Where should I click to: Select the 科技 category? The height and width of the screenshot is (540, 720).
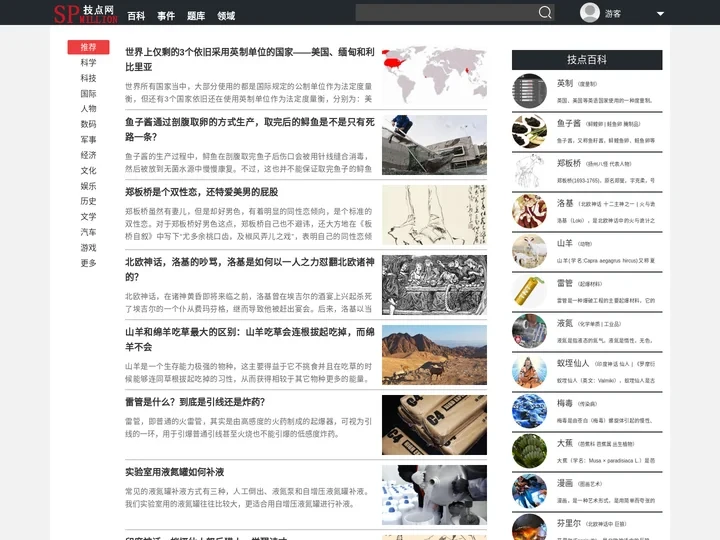pyautogui.click(x=88, y=78)
